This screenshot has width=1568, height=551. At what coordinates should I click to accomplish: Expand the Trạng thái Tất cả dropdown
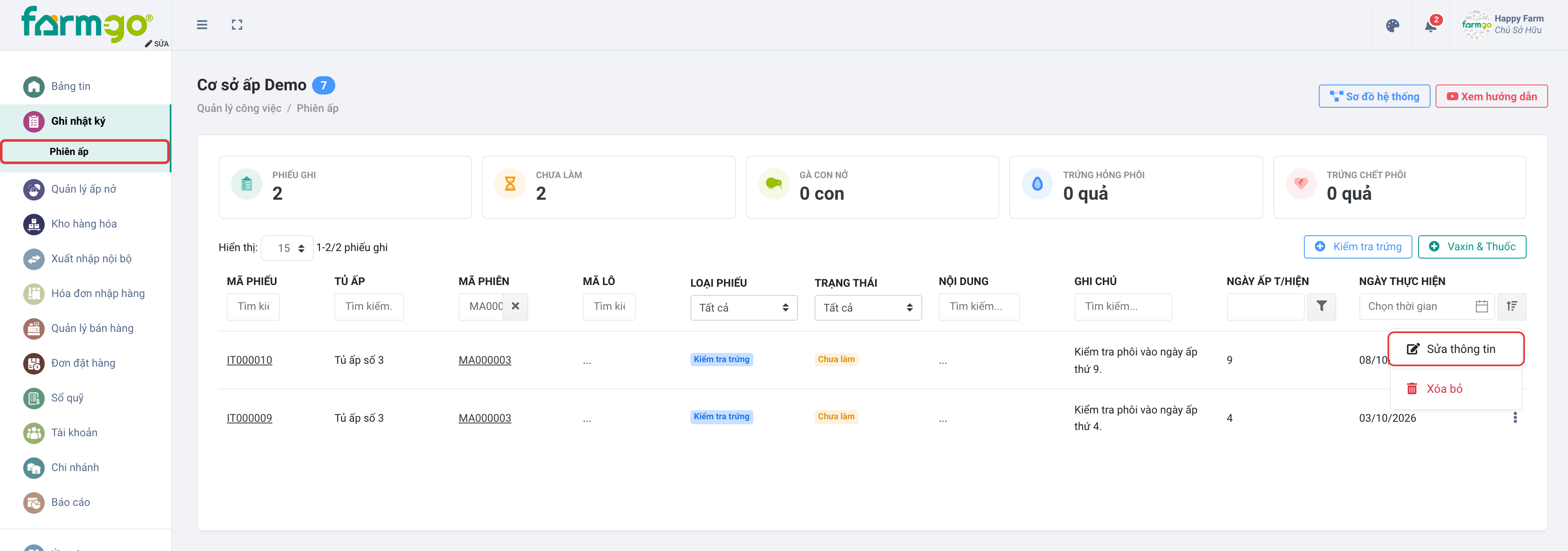coord(868,308)
